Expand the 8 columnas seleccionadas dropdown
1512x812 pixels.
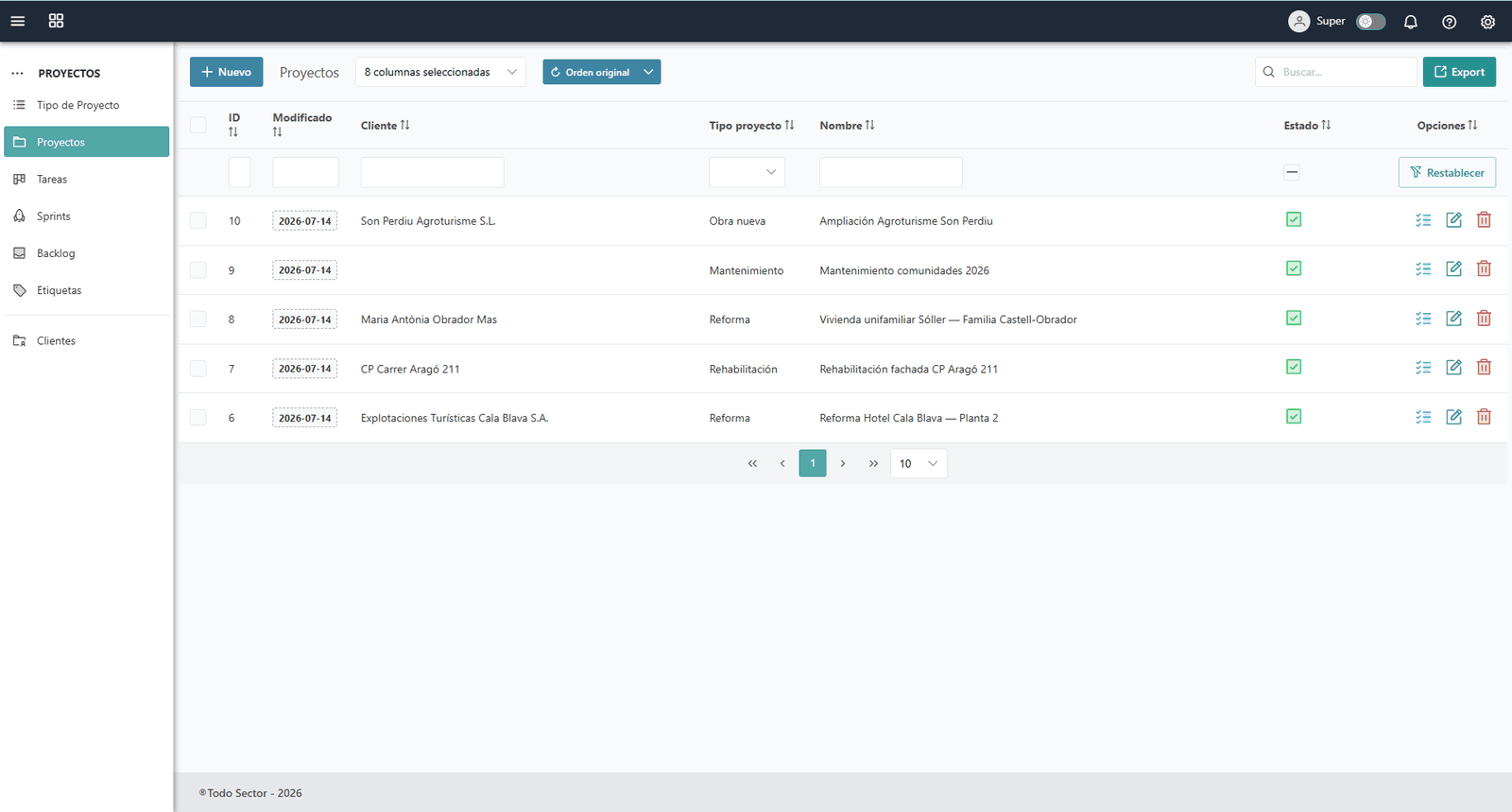point(440,72)
